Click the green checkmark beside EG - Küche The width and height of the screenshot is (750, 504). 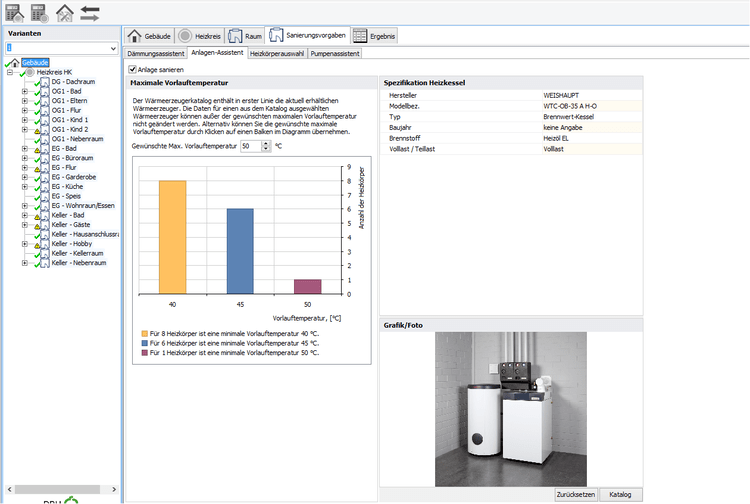36,187
